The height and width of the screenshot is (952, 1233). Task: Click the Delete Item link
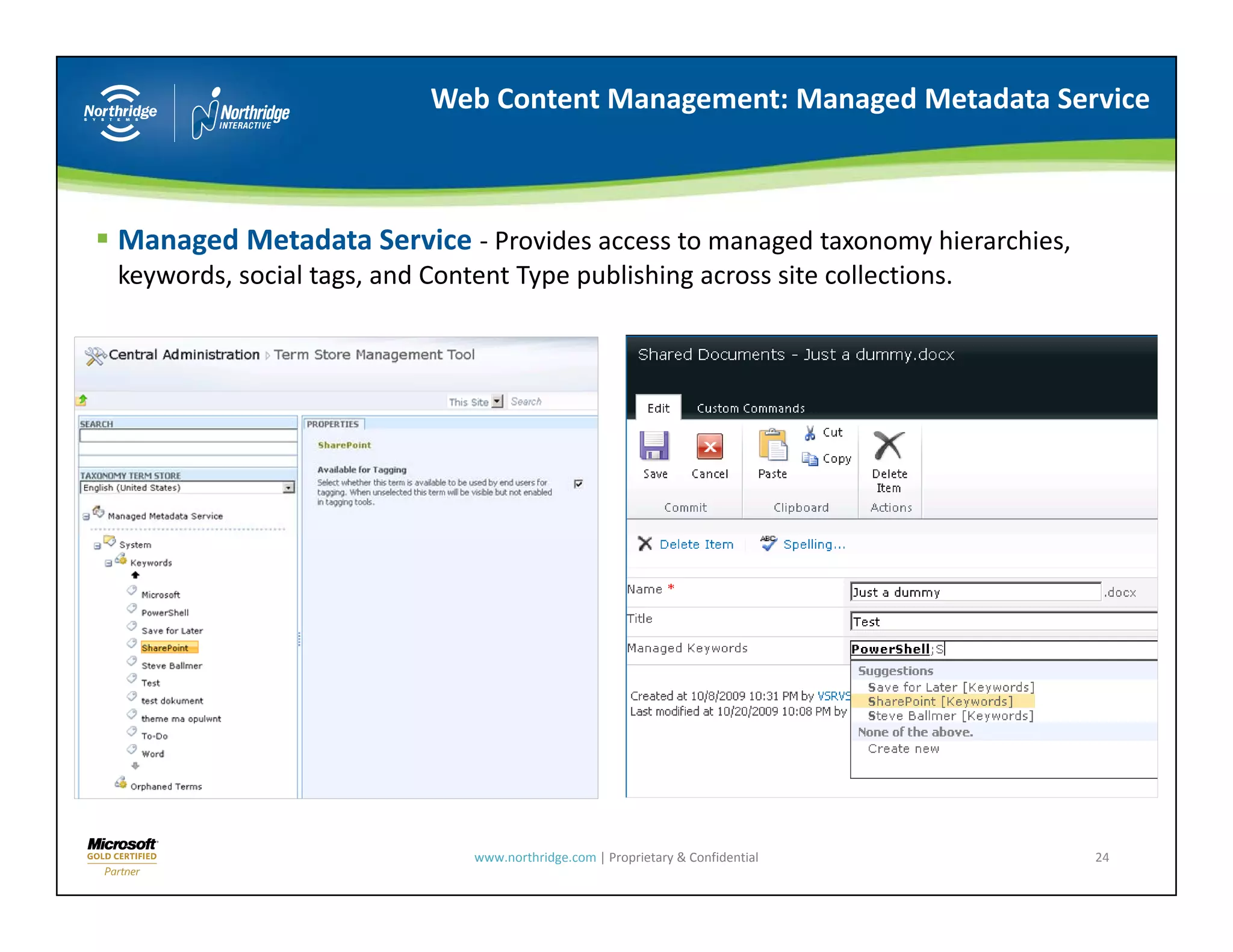click(x=696, y=545)
